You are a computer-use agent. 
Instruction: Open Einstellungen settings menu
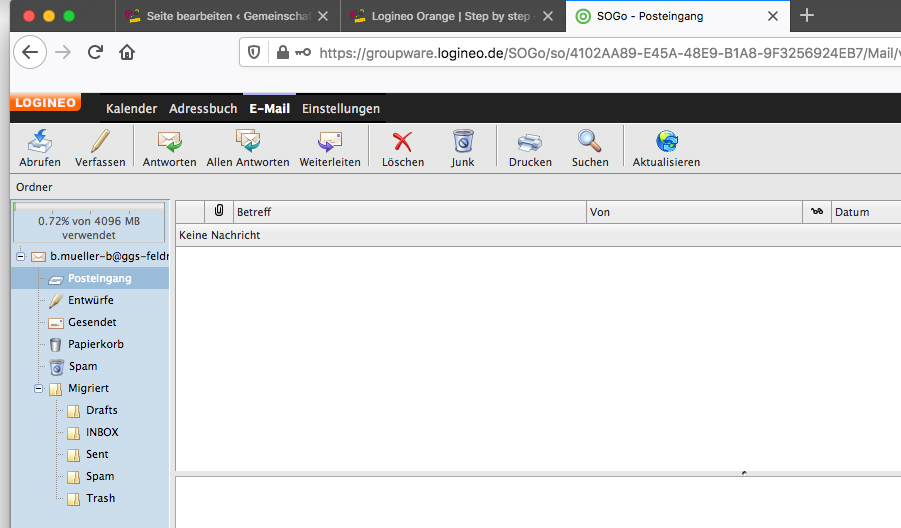point(341,108)
